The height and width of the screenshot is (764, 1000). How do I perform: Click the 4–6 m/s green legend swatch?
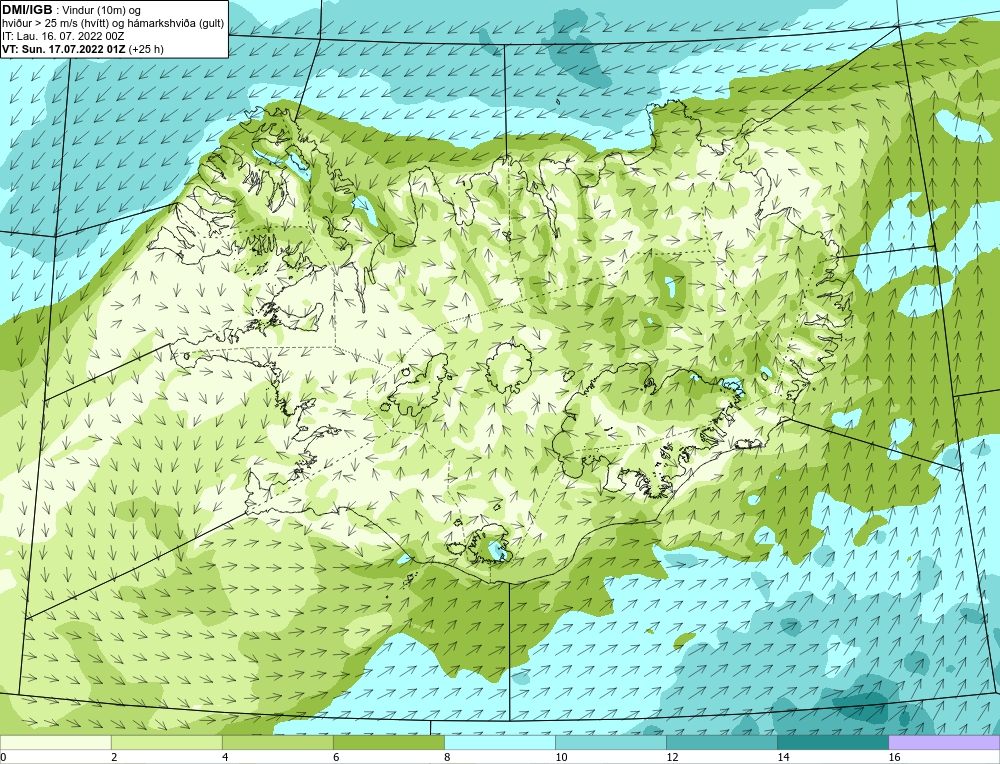pos(277,742)
